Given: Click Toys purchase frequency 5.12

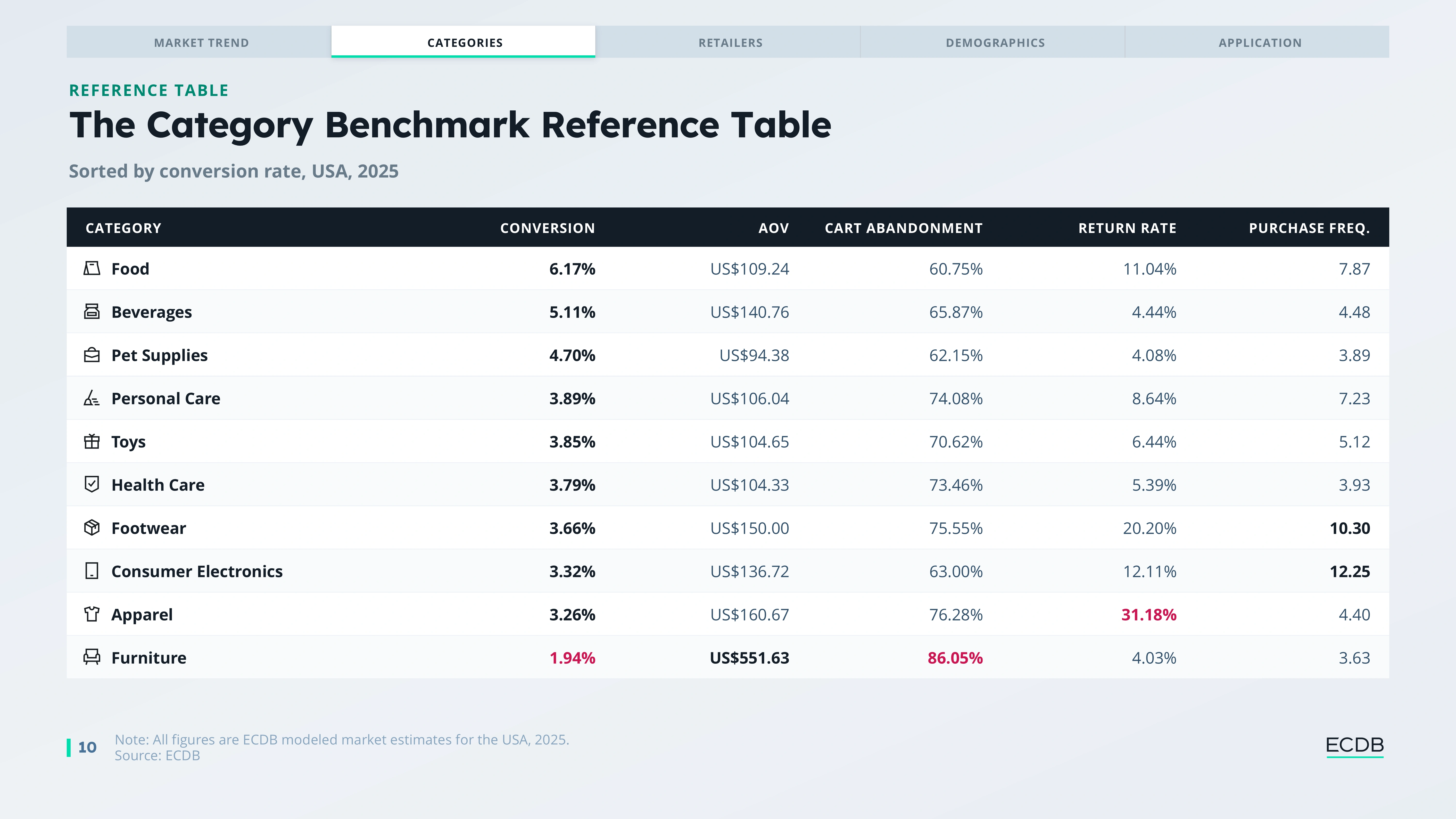Looking at the screenshot, I should click(1354, 442).
